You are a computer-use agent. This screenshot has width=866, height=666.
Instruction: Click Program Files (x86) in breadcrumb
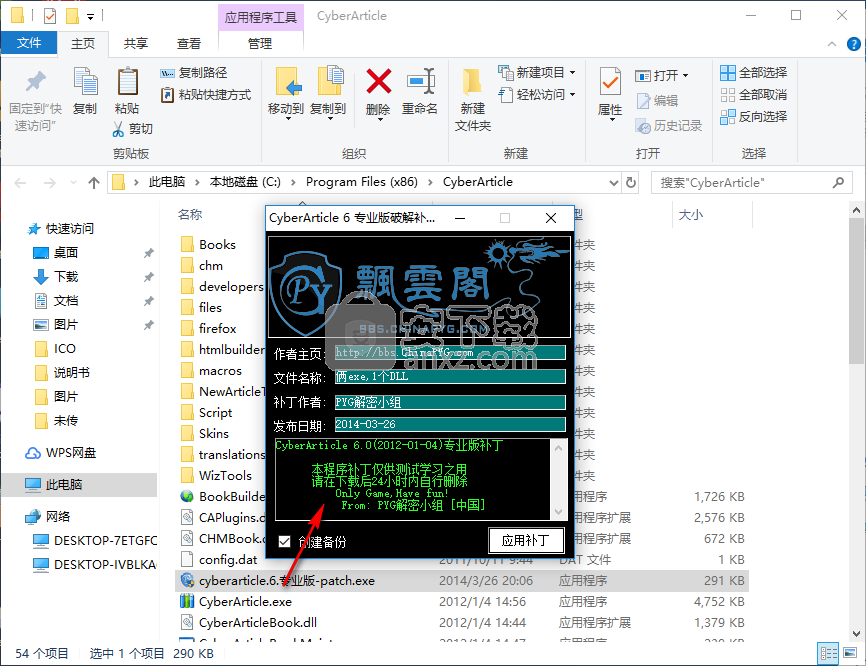pos(362,182)
